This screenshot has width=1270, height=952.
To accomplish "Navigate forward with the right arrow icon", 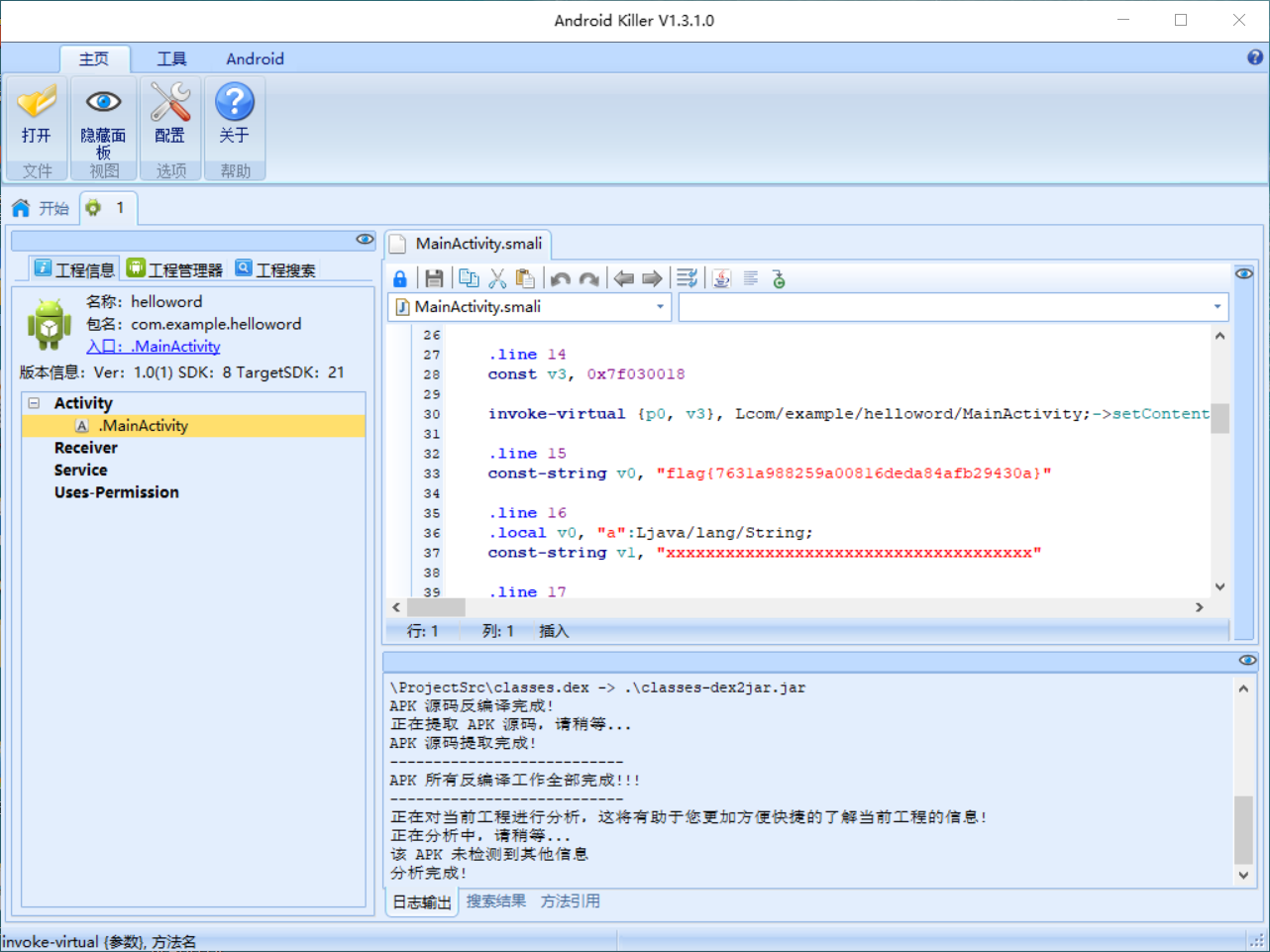I will pos(652,279).
